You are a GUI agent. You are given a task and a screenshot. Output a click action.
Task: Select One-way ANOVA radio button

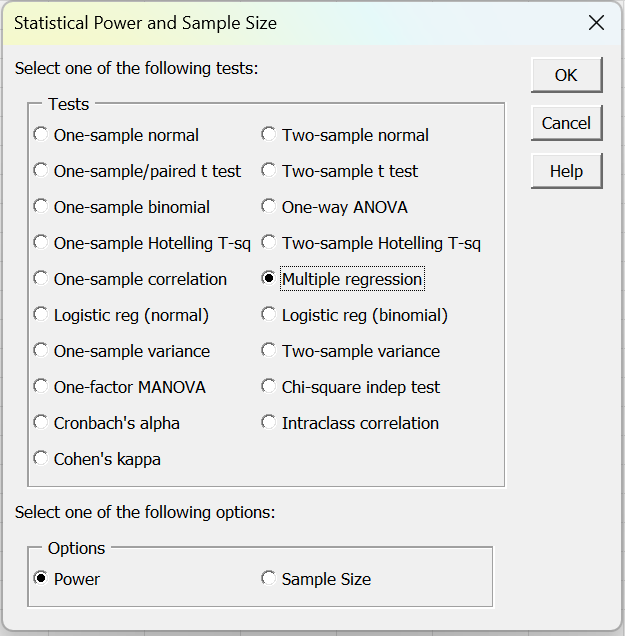[x=268, y=207]
